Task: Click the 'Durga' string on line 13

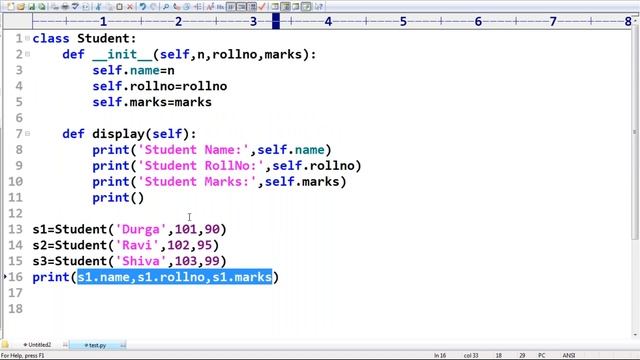Action: click(141, 229)
